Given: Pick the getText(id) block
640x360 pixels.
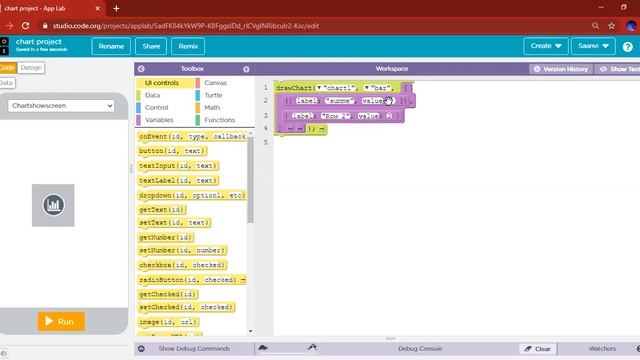Looking at the screenshot, I should (162, 210).
